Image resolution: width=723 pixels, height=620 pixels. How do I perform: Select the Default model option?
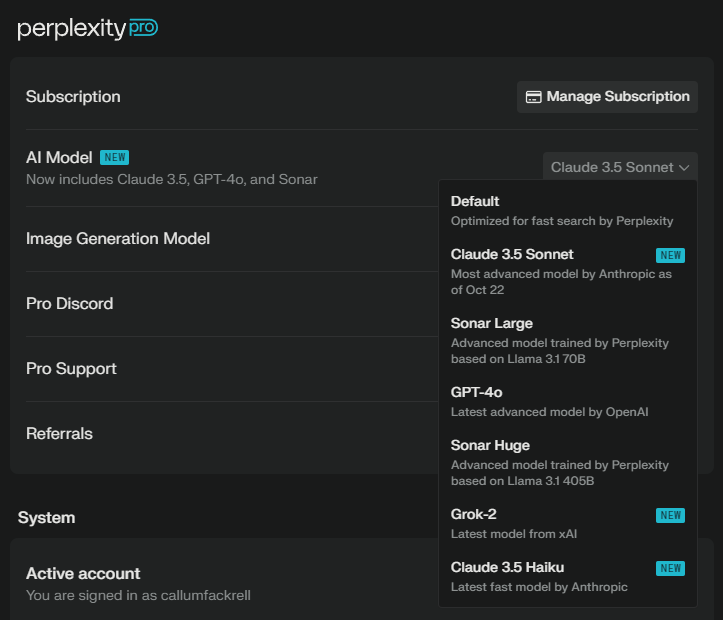coord(568,211)
